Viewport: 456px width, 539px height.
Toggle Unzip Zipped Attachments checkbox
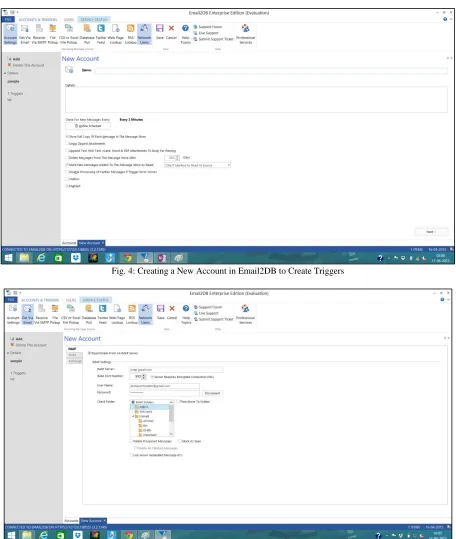(x=67, y=143)
